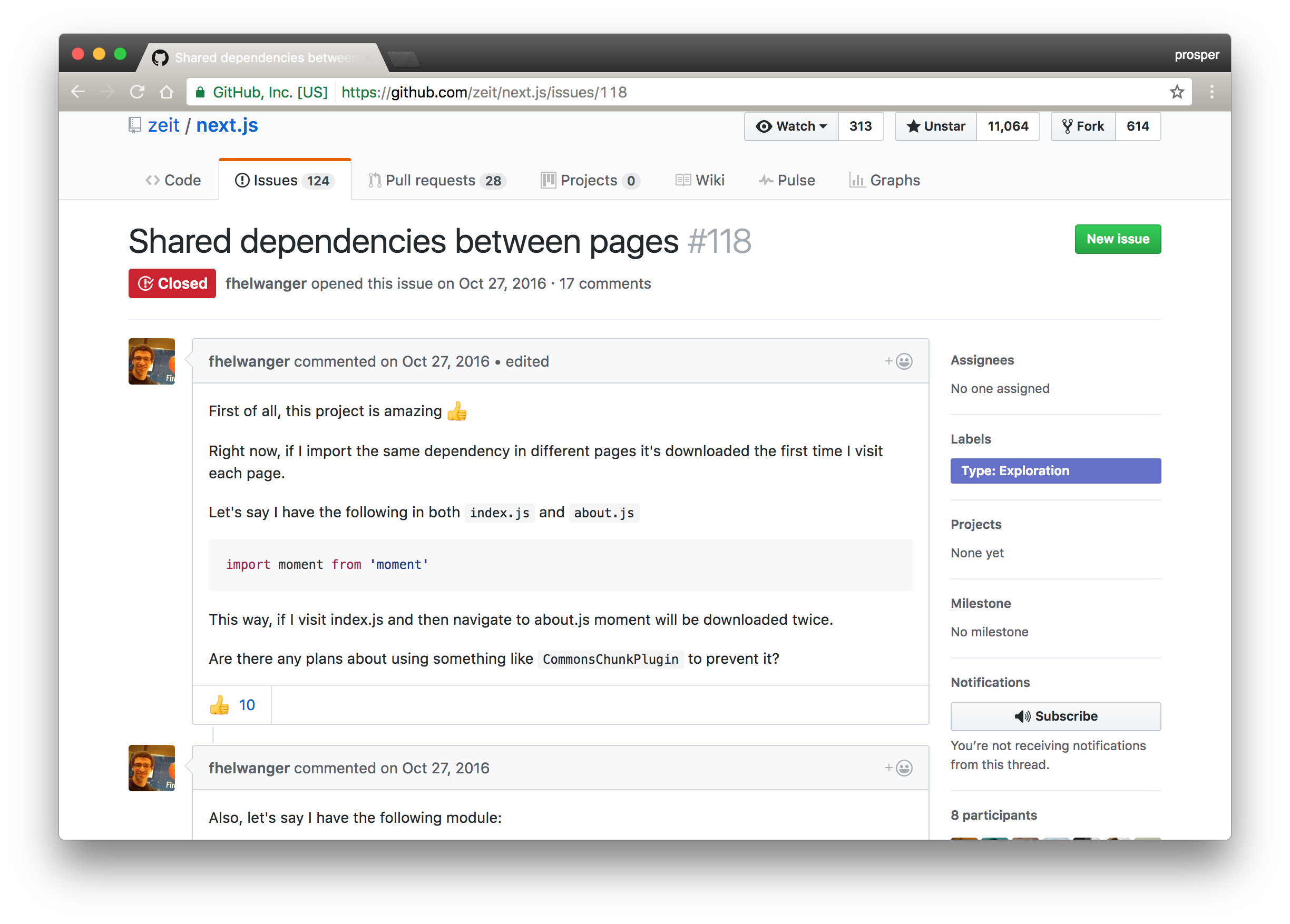Bookmark page with the star icon

(1177, 92)
